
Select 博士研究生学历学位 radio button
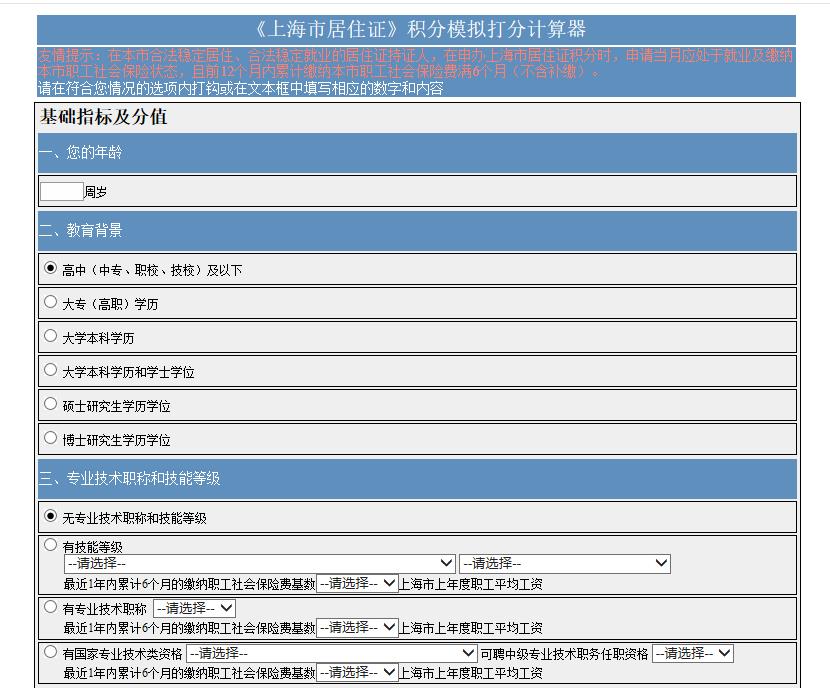[50, 438]
